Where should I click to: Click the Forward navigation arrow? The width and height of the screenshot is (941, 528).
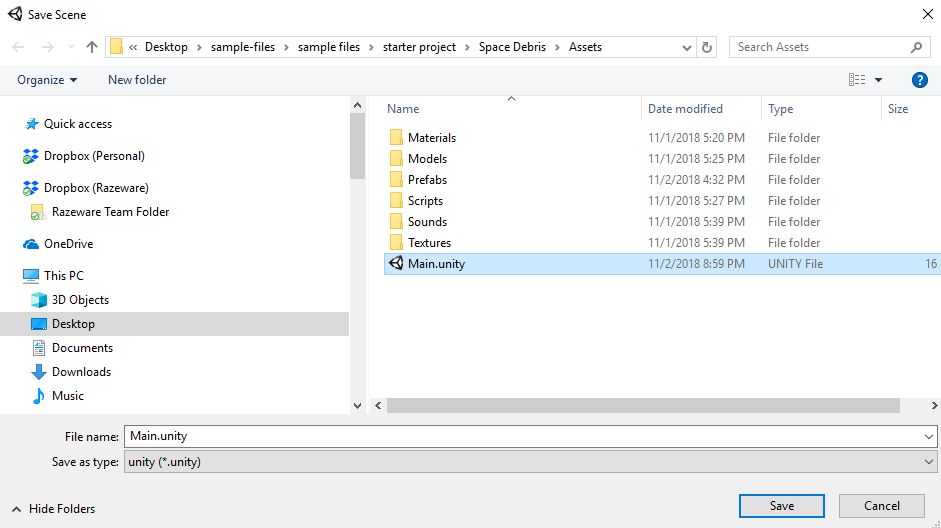47,47
